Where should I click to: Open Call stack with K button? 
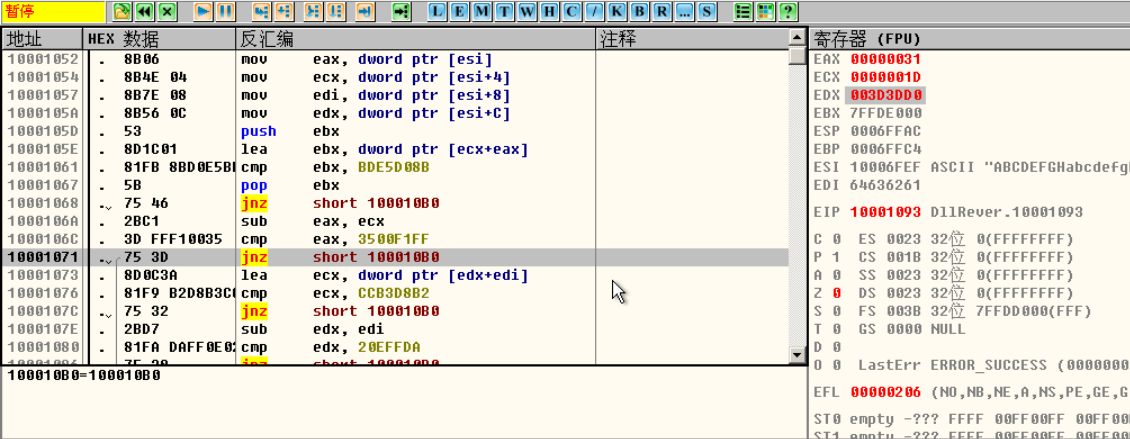pos(617,11)
